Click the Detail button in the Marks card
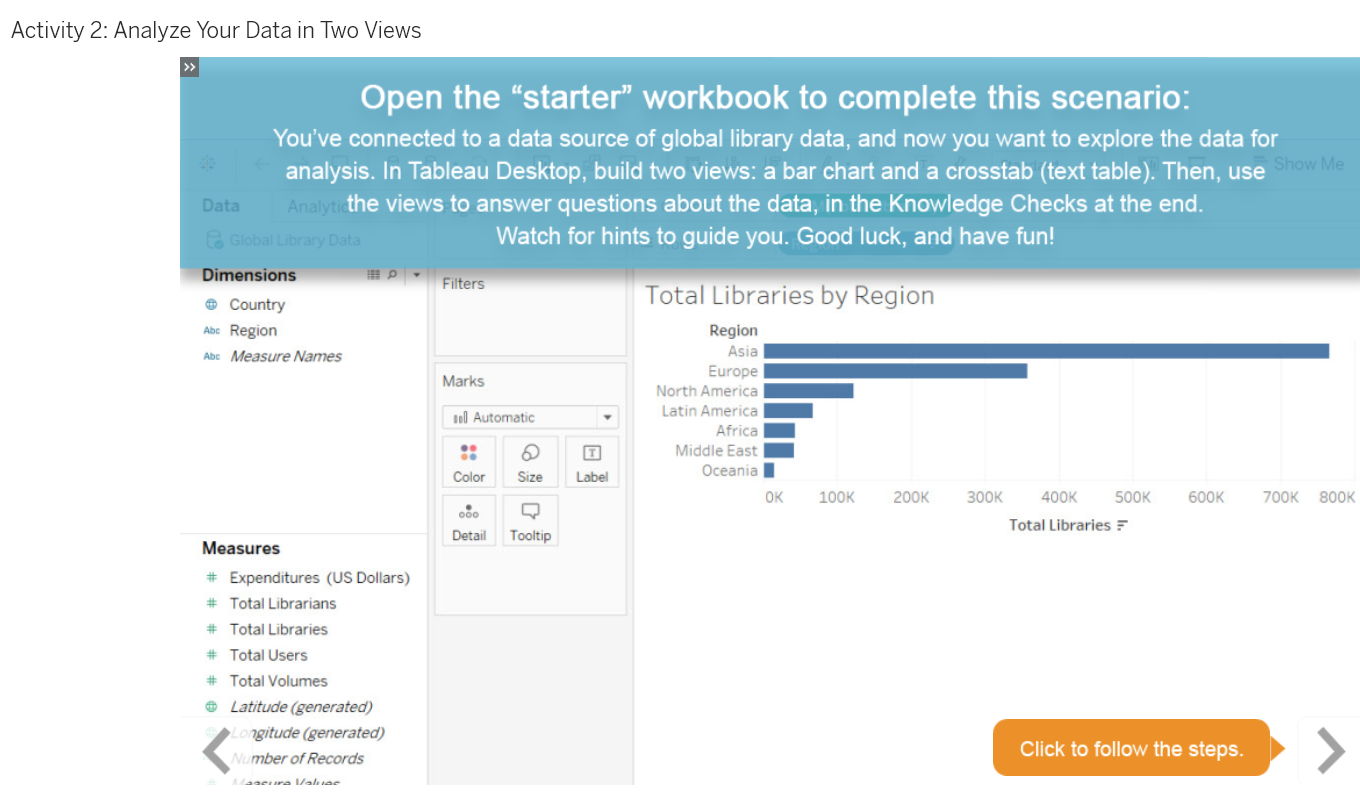The height and width of the screenshot is (797, 1360). pyautogui.click(x=468, y=520)
